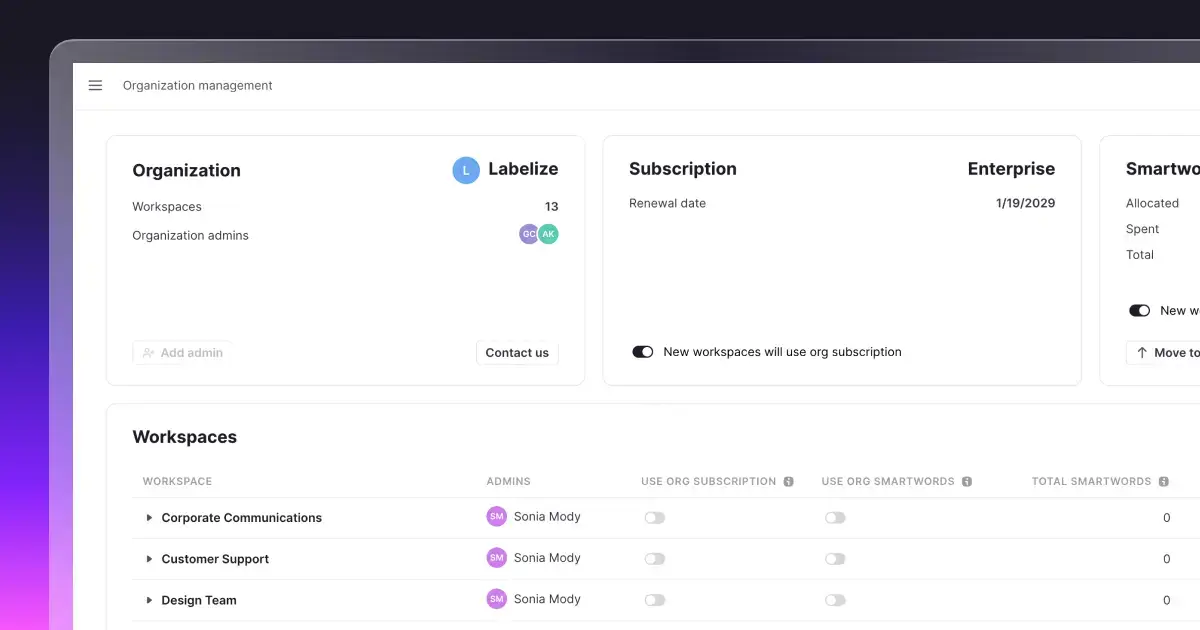
Task: Expand the Design Team workspace
Action: 149,599
